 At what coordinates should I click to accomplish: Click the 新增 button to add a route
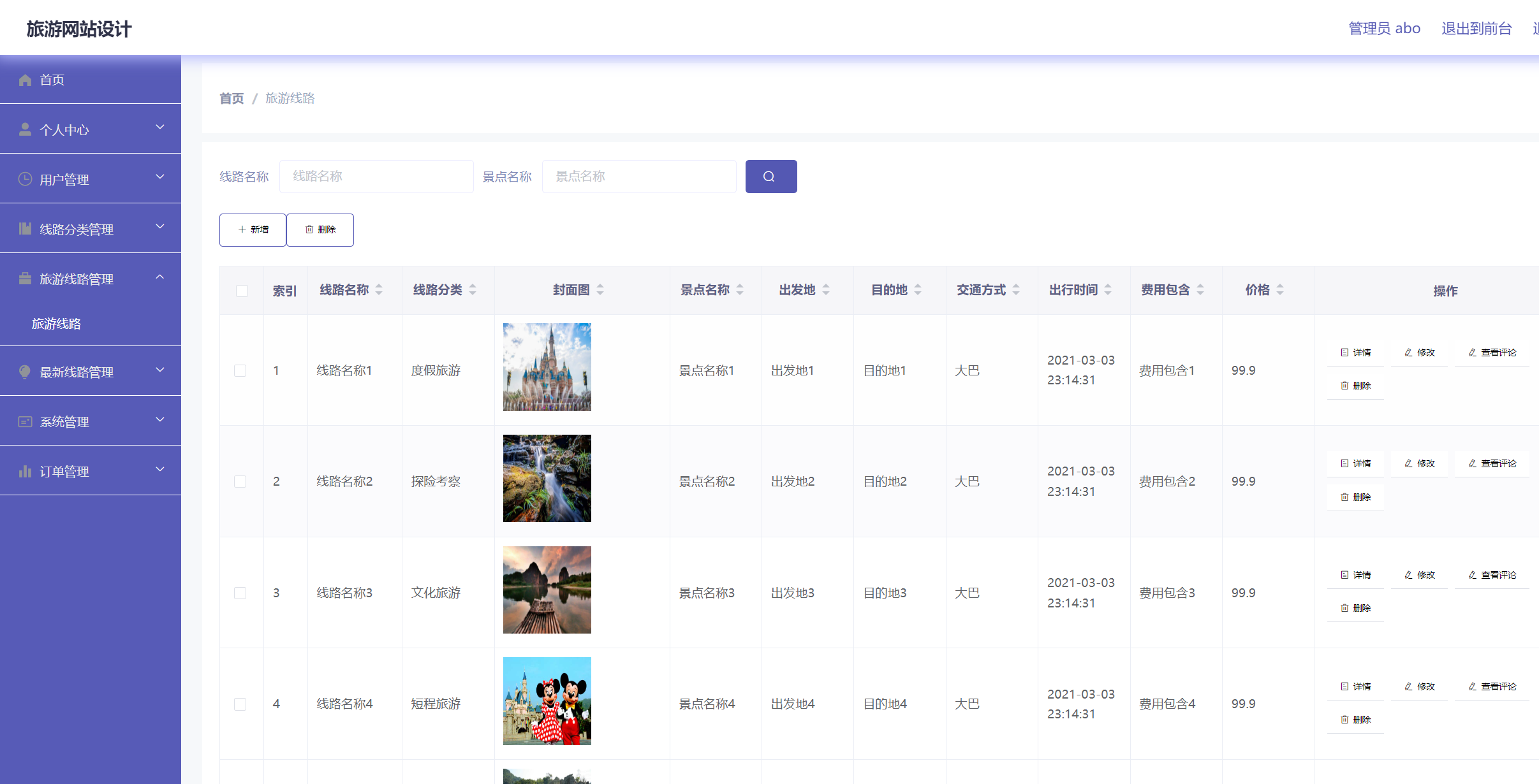coord(252,229)
